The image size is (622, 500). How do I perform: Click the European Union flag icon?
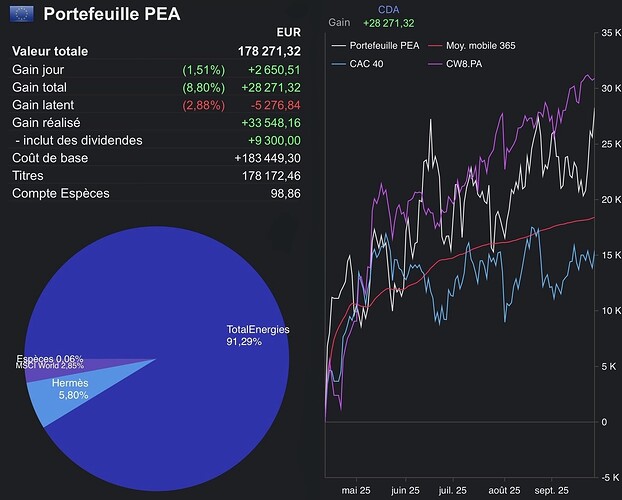[x=21, y=14]
